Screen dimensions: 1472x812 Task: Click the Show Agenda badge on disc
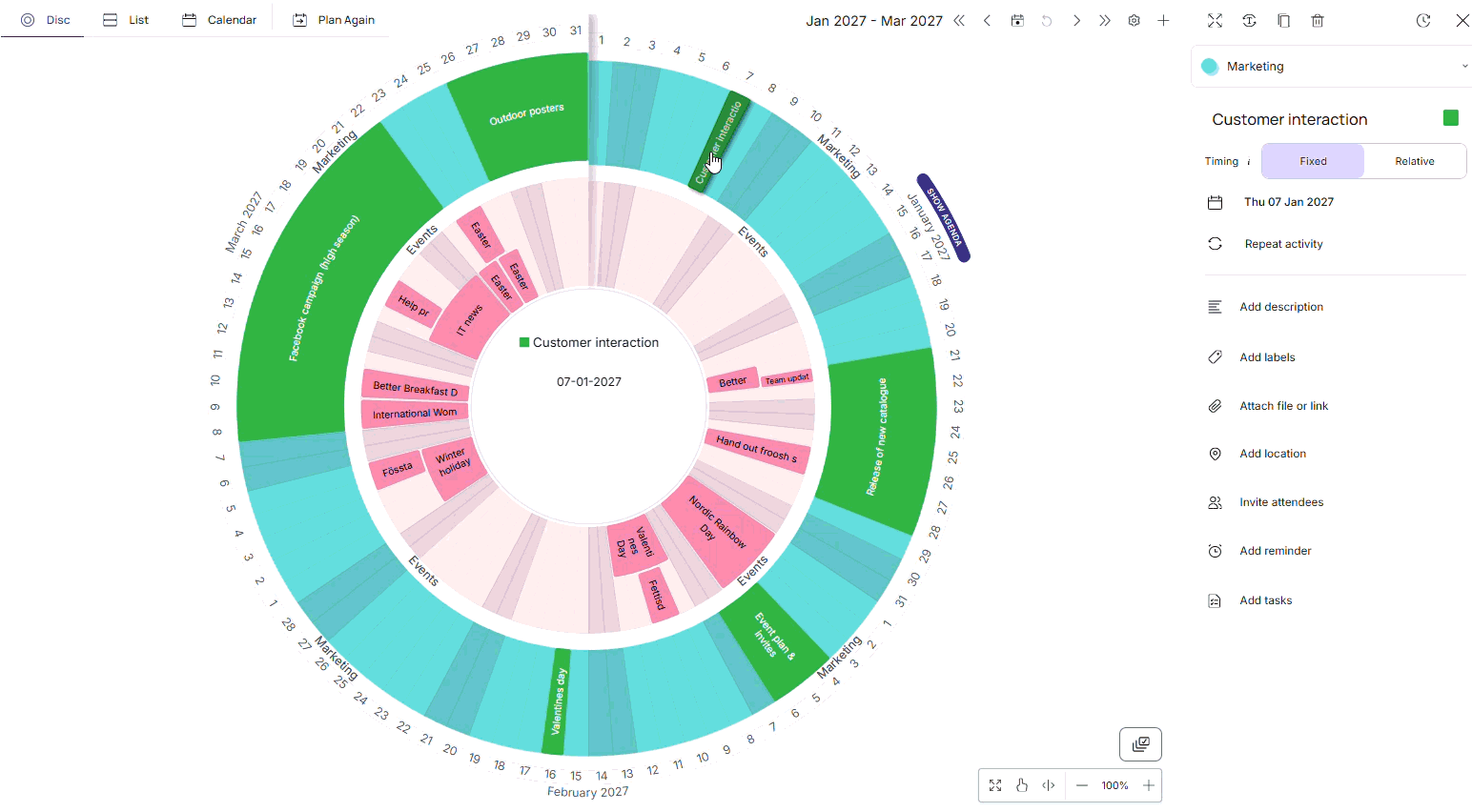(944, 217)
